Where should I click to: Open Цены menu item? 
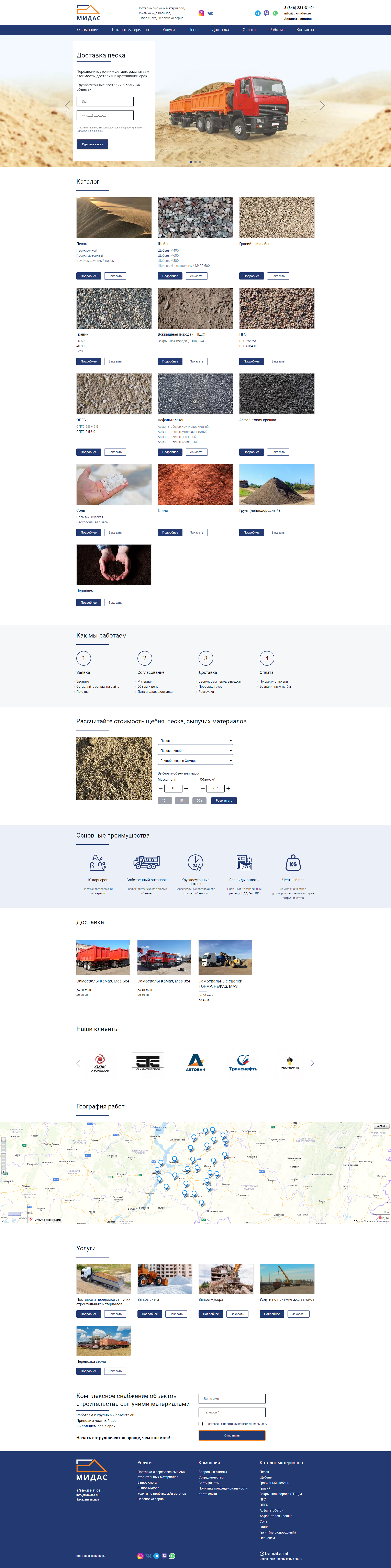193,30
